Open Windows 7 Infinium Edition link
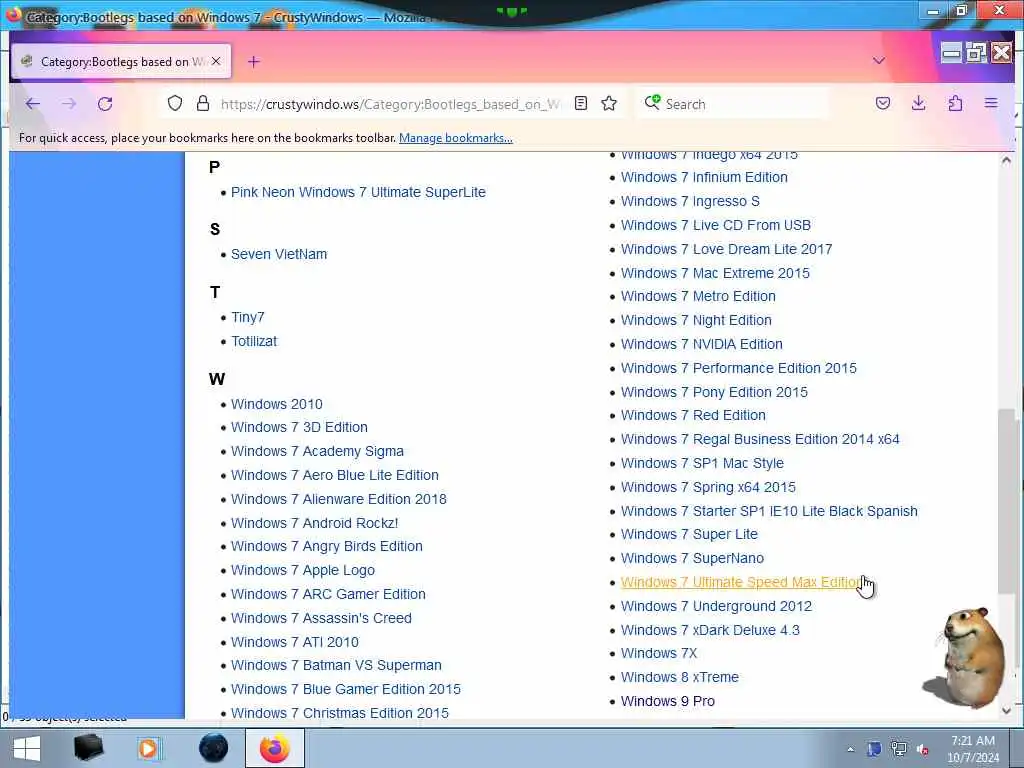 pos(704,177)
